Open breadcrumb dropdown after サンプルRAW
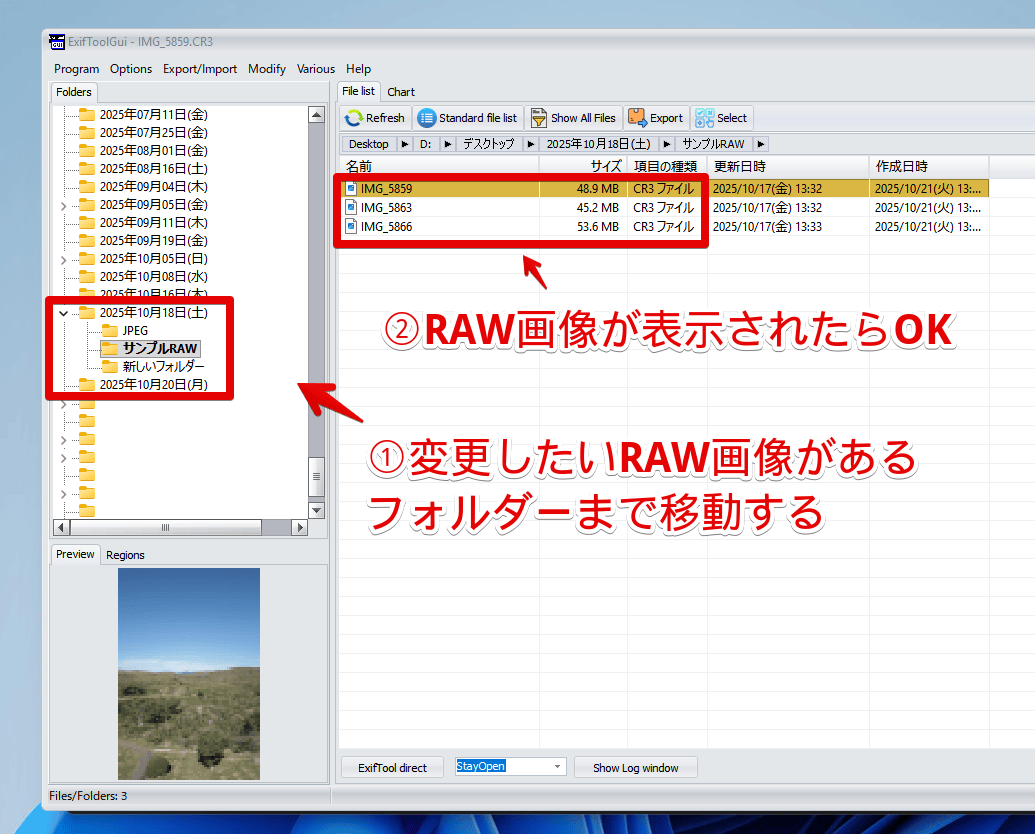The width and height of the screenshot is (1035, 834). point(760,143)
